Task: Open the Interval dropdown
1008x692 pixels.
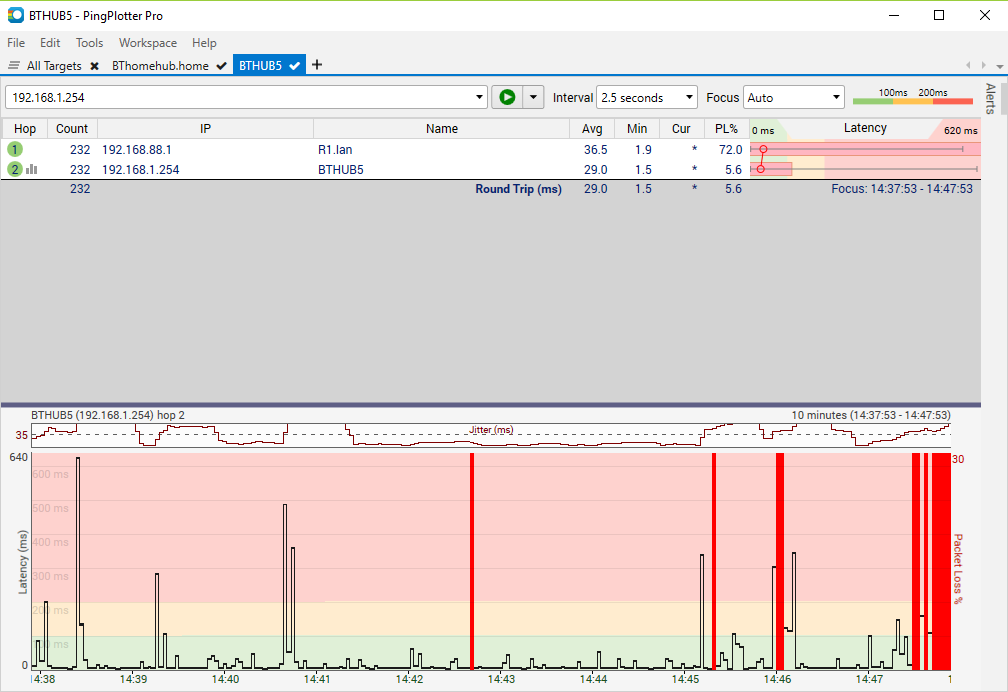Action: coord(688,97)
